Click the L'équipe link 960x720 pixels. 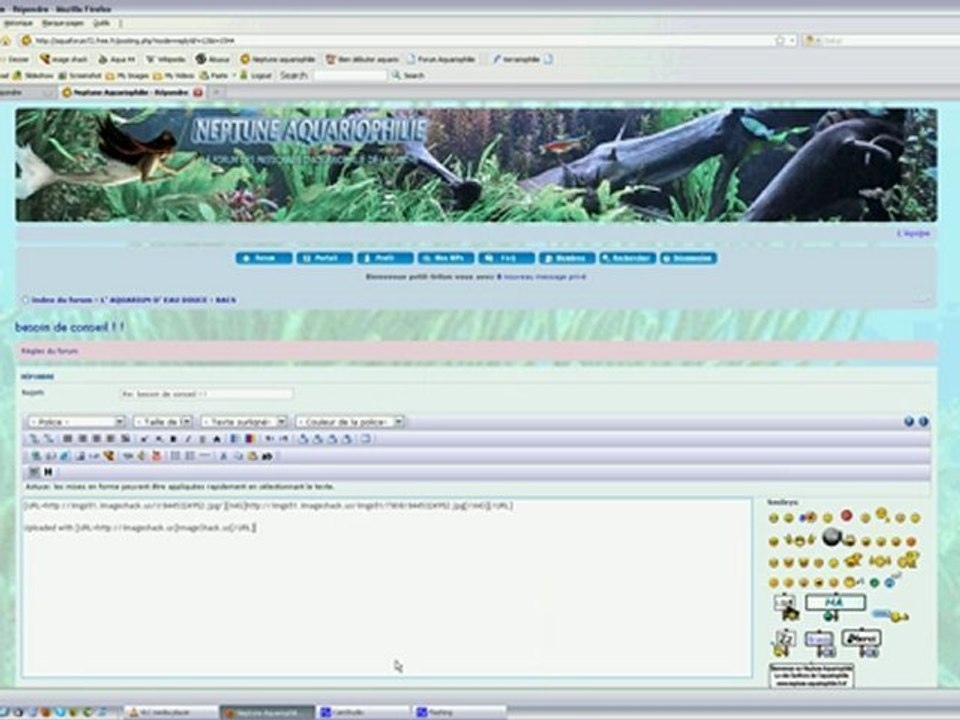(913, 233)
